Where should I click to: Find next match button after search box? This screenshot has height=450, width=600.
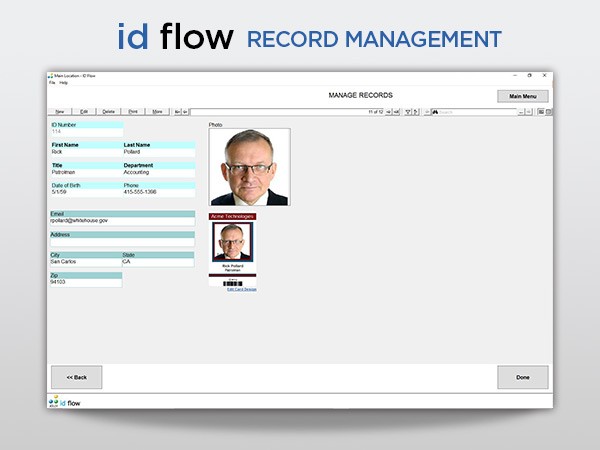point(528,112)
